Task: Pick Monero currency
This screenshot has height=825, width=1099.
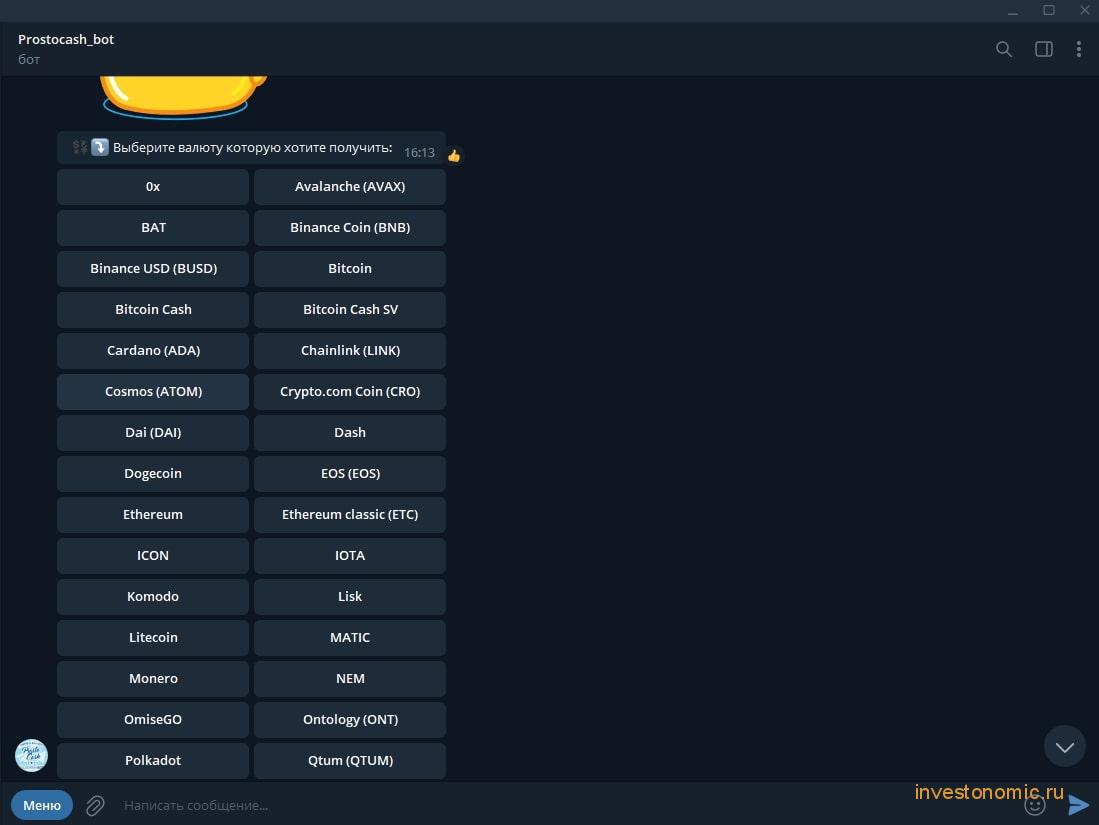Action: point(153,679)
